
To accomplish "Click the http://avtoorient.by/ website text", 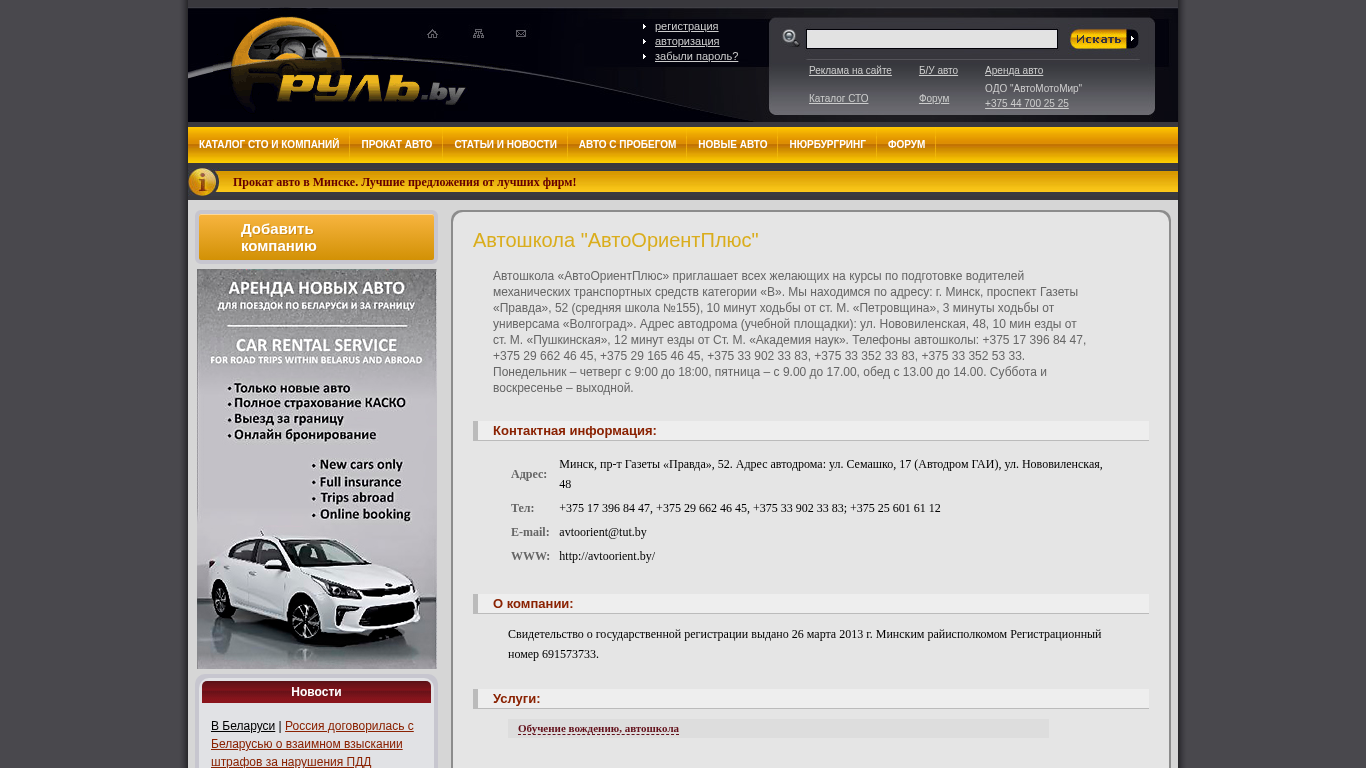I will tap(607, 556).
